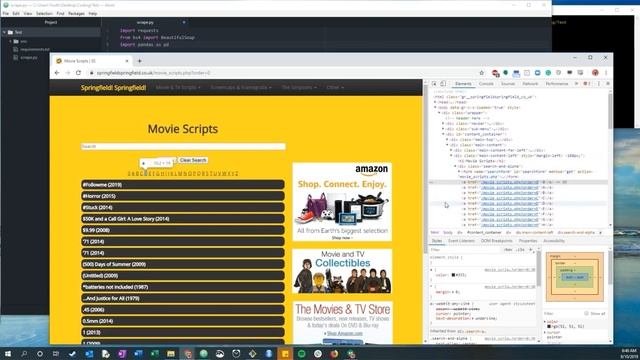Open the File Explorer taskbar icon
The height and width of the screenshot is (360, 640).
pyautogui.click(x=171, y=353)
